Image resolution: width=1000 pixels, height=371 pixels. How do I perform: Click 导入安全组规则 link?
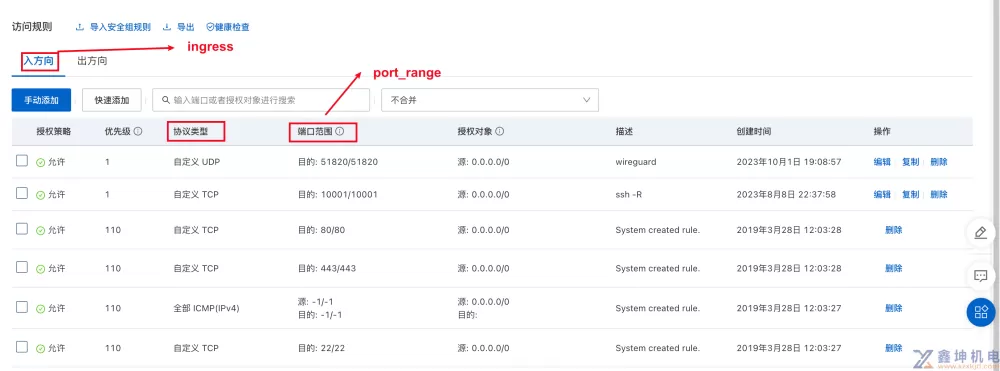click(120, 27)
